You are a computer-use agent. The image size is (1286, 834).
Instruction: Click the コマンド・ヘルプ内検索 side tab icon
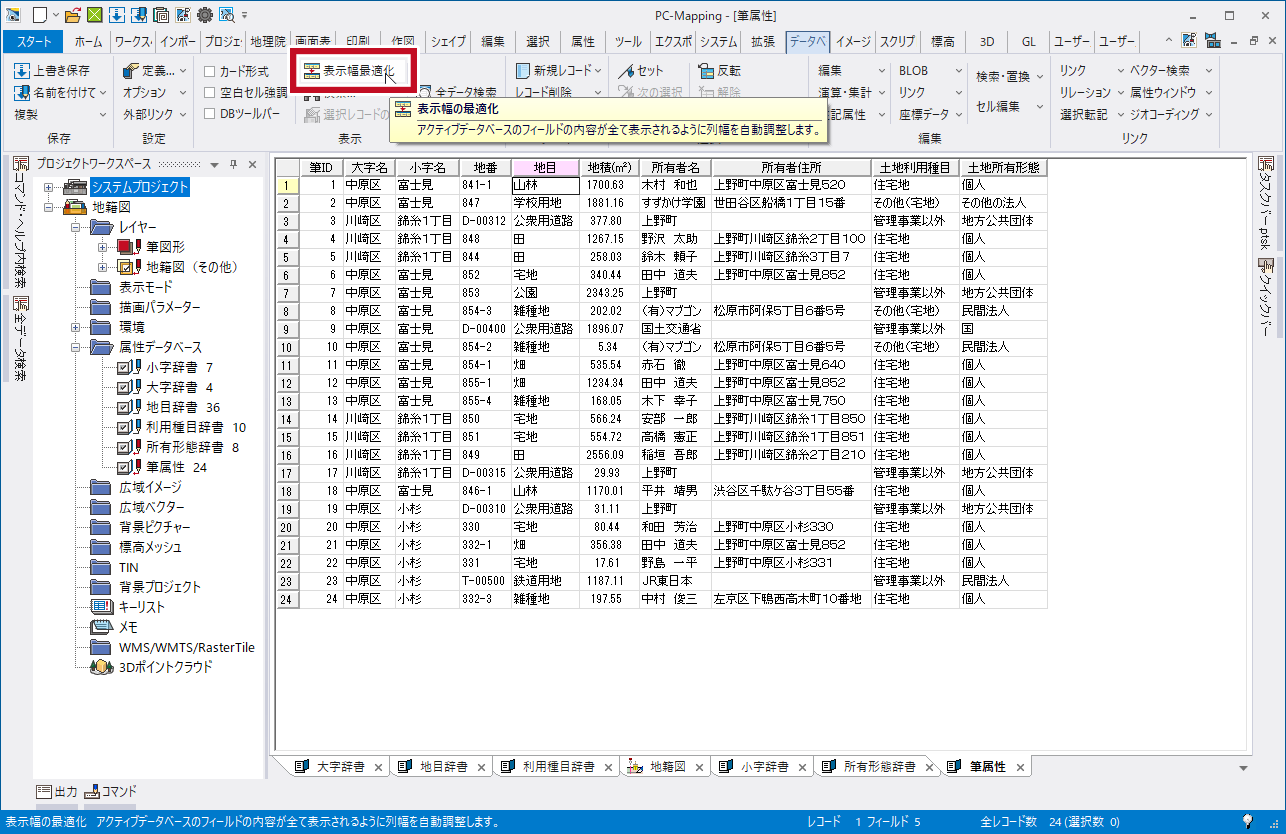[20, 163]
